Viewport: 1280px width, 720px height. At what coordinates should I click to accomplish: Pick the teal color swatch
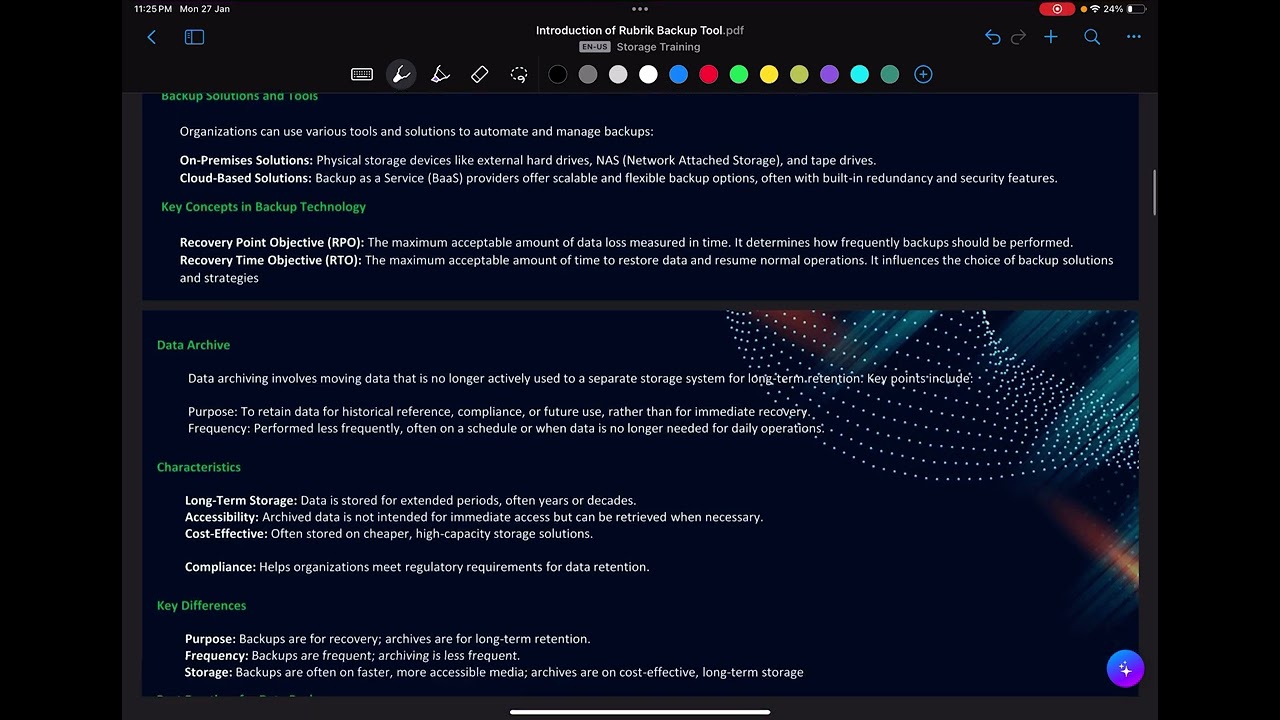click(889, 75)
